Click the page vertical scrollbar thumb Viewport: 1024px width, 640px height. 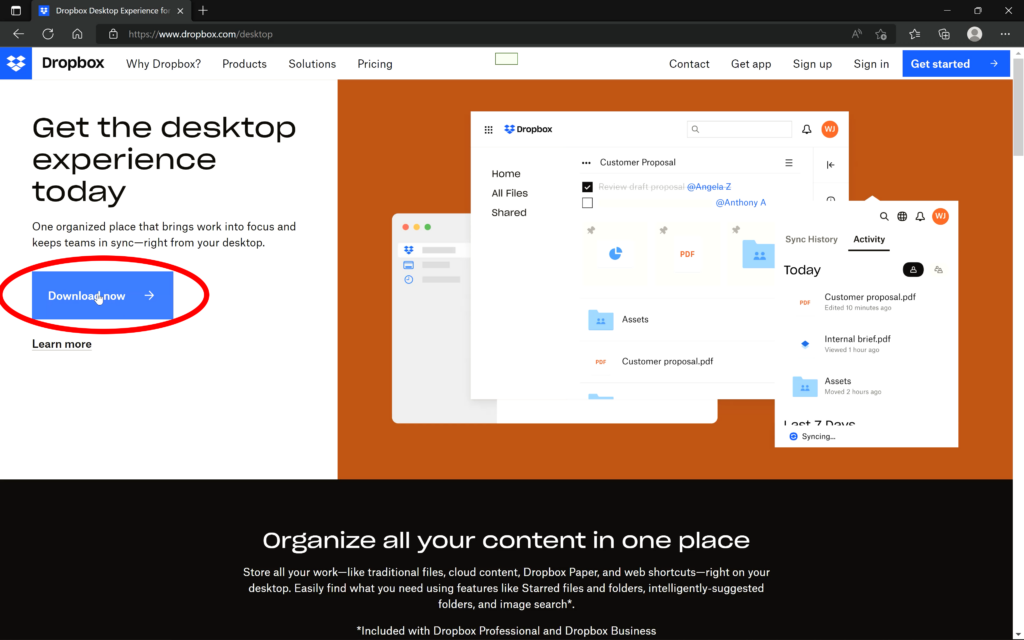point(1018,108)
